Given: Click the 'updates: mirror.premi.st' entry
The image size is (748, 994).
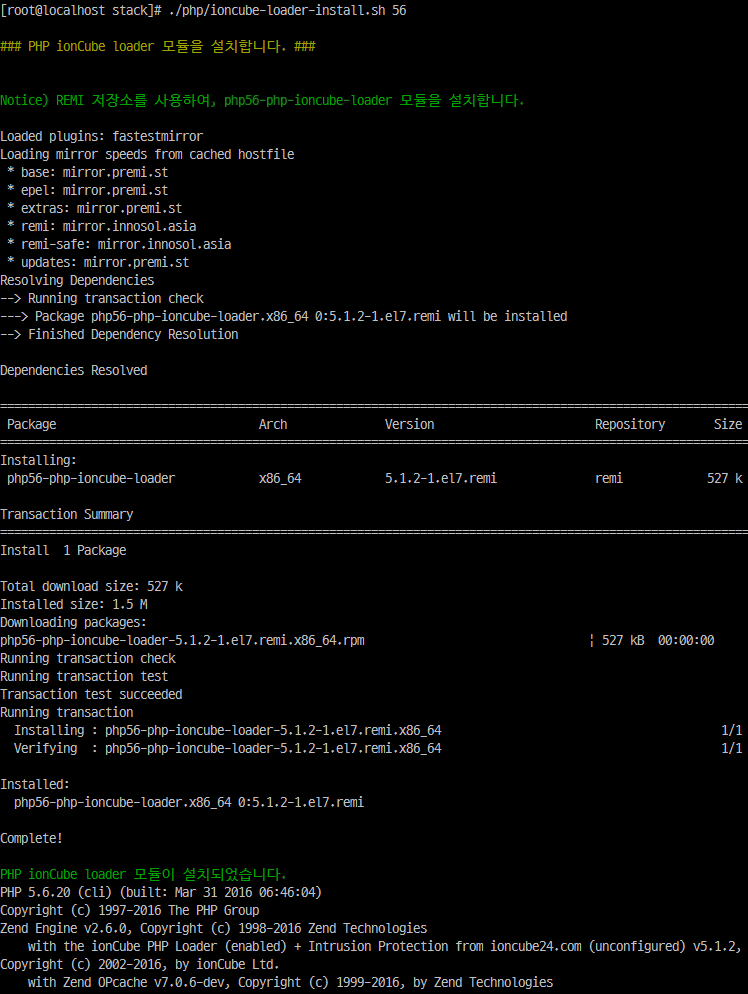Looking at the screenshot, I should tap(105, 262).
